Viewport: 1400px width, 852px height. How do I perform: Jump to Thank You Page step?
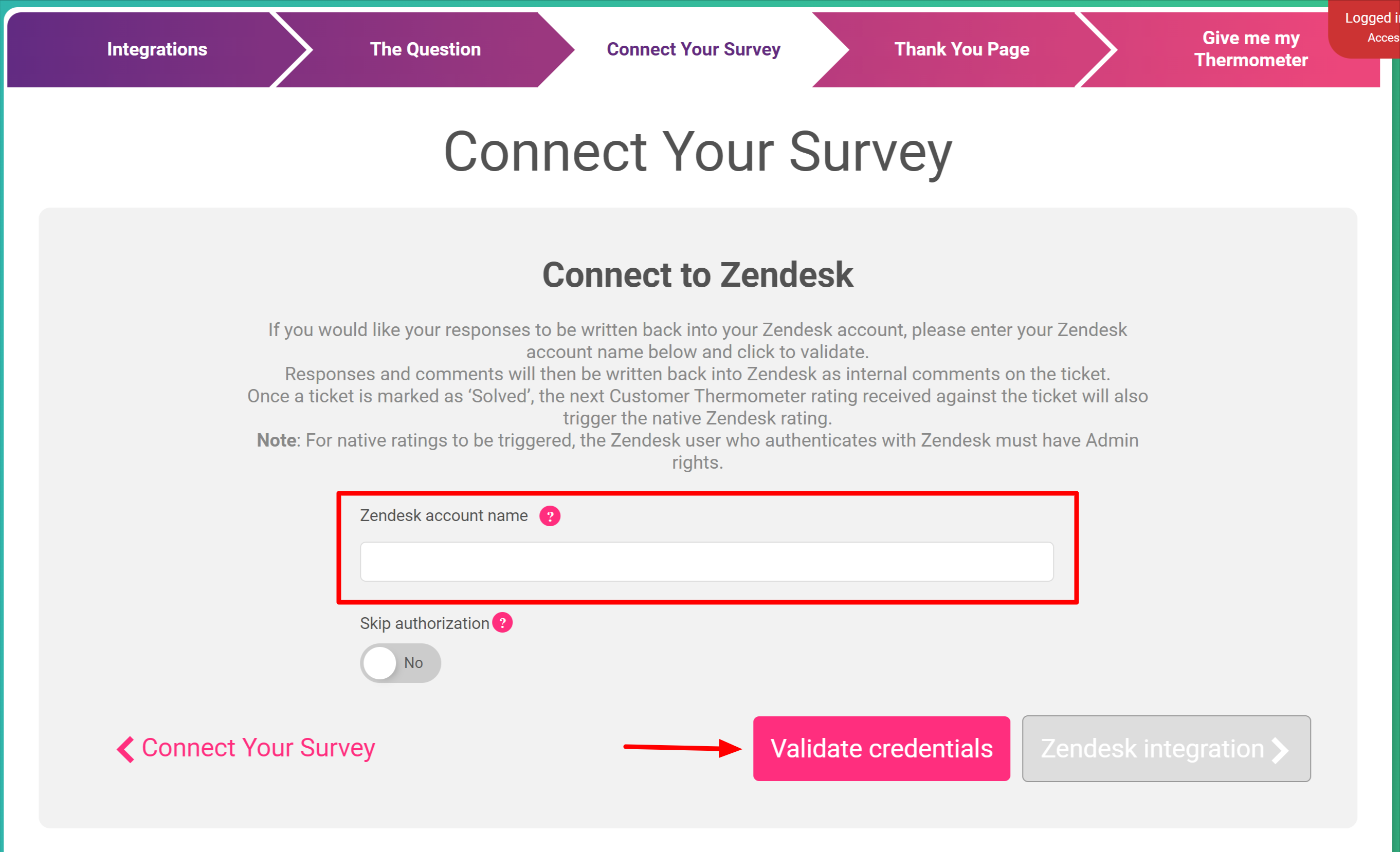pos(961,49)
